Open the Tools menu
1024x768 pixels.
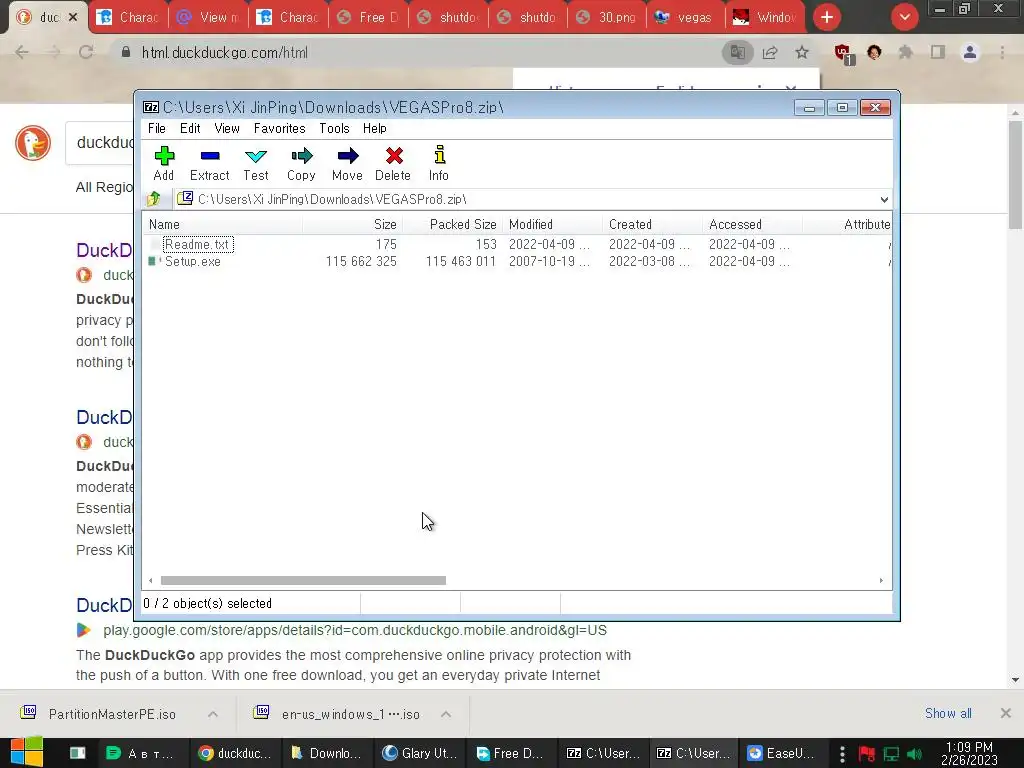[334, 129]
